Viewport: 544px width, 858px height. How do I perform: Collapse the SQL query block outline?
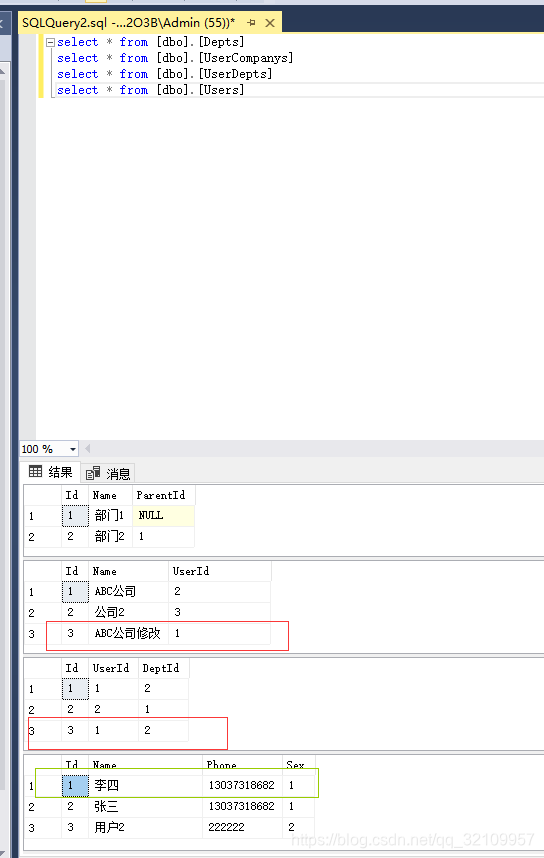50,43
